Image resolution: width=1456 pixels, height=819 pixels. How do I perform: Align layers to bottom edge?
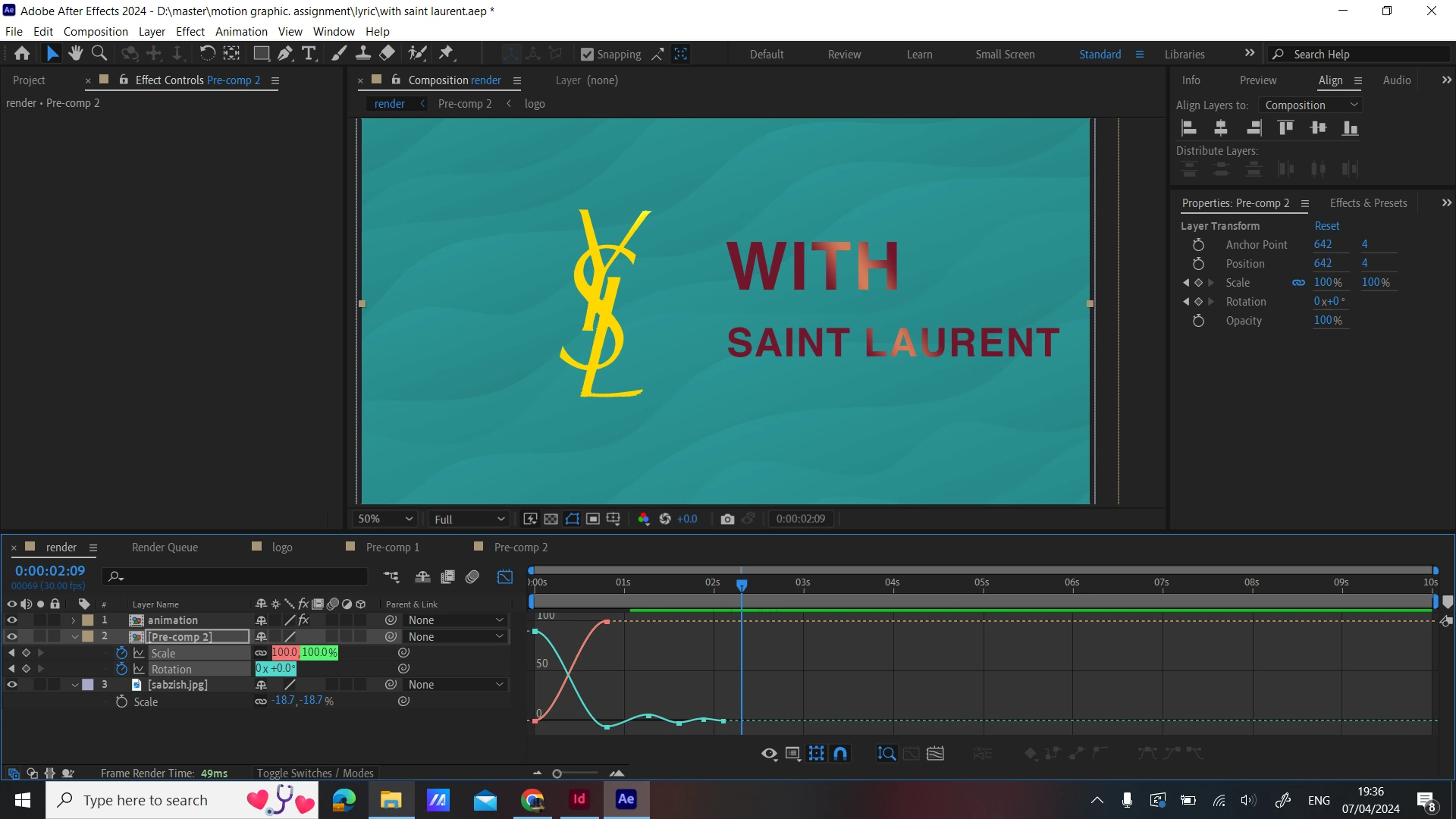coord(1351,128)
